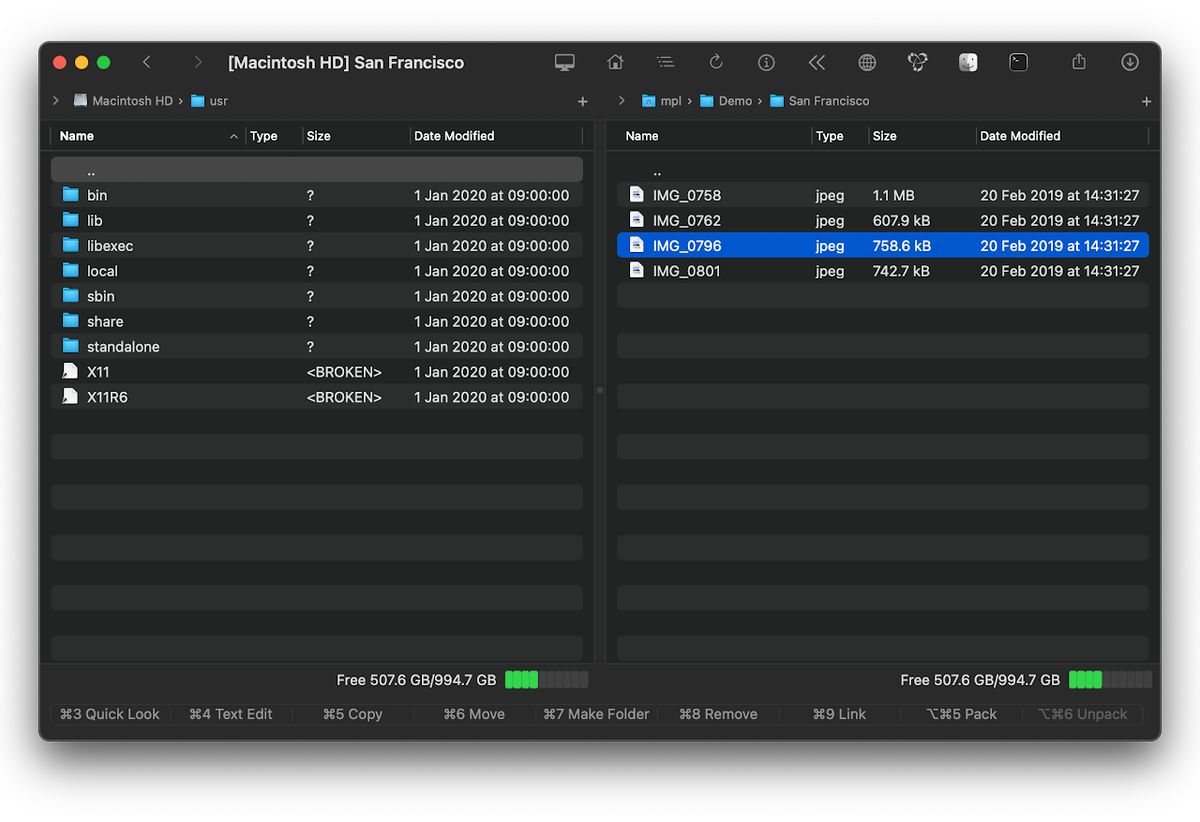Click the Quick Look button

pyautogui.click(x=110, y=714)
